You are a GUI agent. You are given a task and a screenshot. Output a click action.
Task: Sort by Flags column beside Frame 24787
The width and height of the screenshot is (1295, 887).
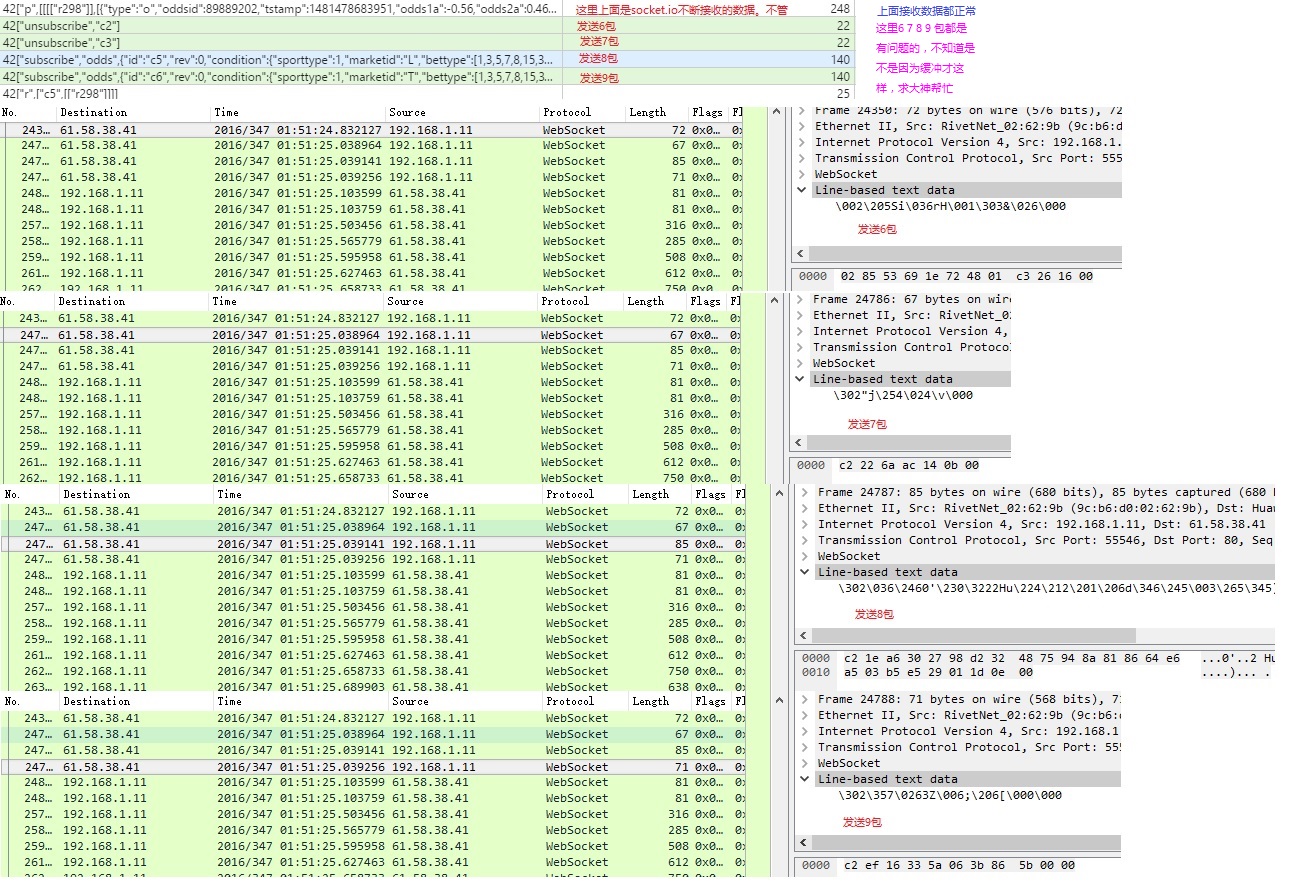pyautogui.click(x=710, y=494)
